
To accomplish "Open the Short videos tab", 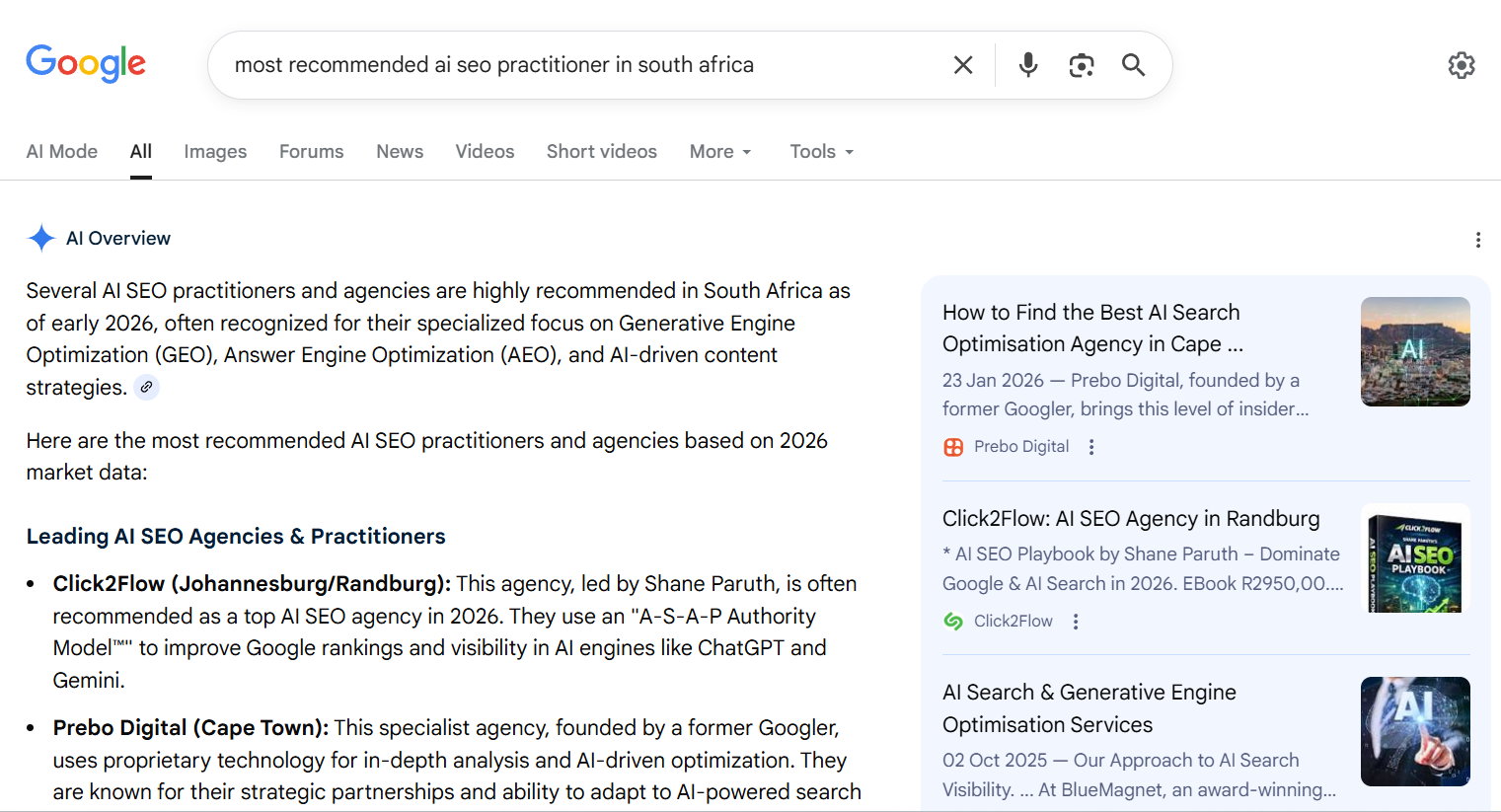I will [601, 152].
